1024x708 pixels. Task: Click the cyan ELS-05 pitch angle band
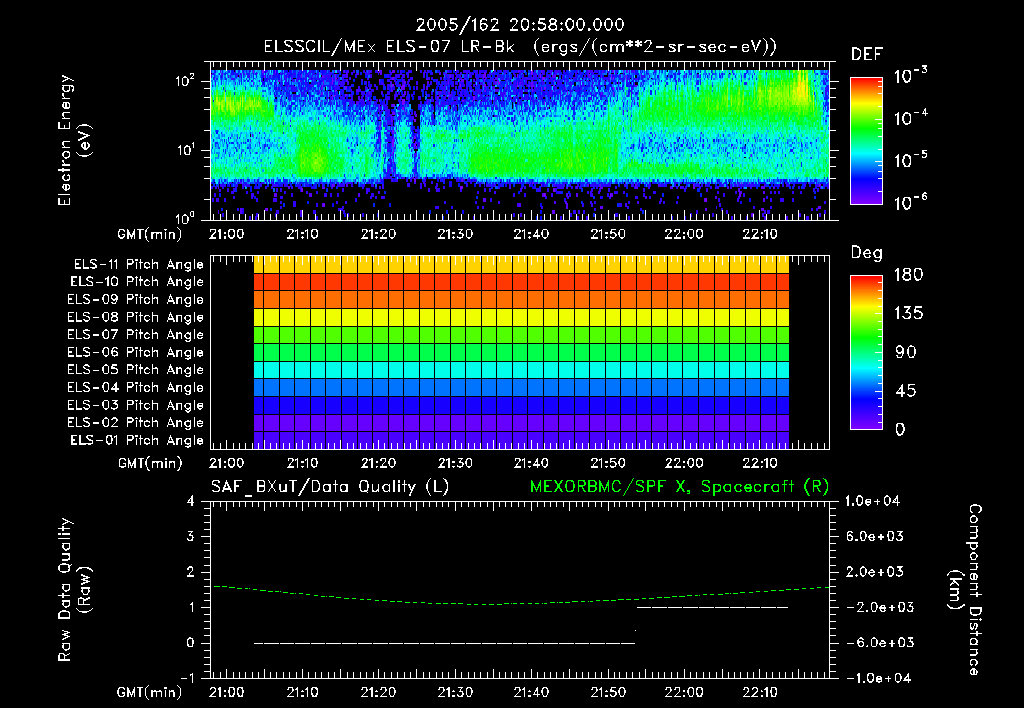click(520, 369)
